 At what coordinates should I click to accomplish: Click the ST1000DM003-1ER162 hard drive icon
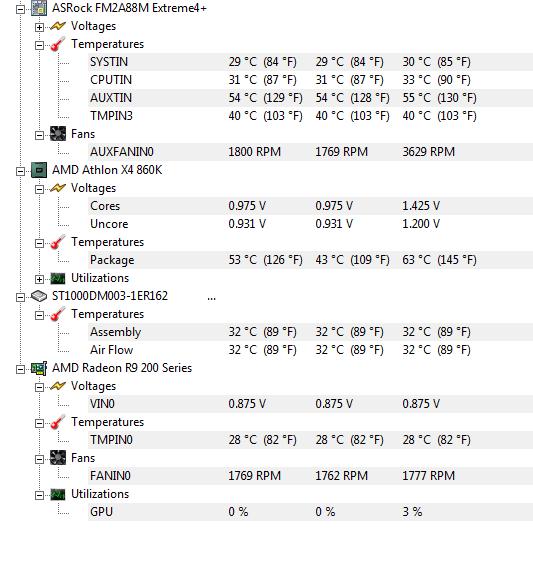coord(39,296)
